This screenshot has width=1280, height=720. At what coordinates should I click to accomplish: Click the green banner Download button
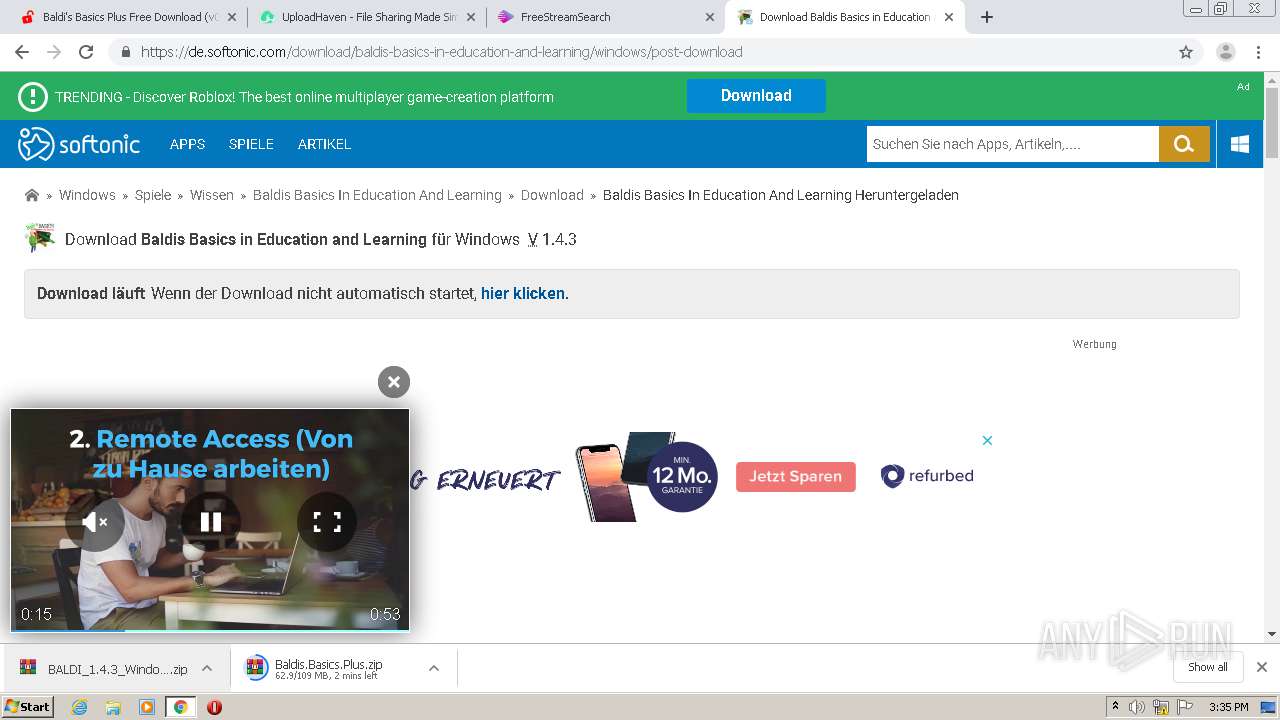756,96
